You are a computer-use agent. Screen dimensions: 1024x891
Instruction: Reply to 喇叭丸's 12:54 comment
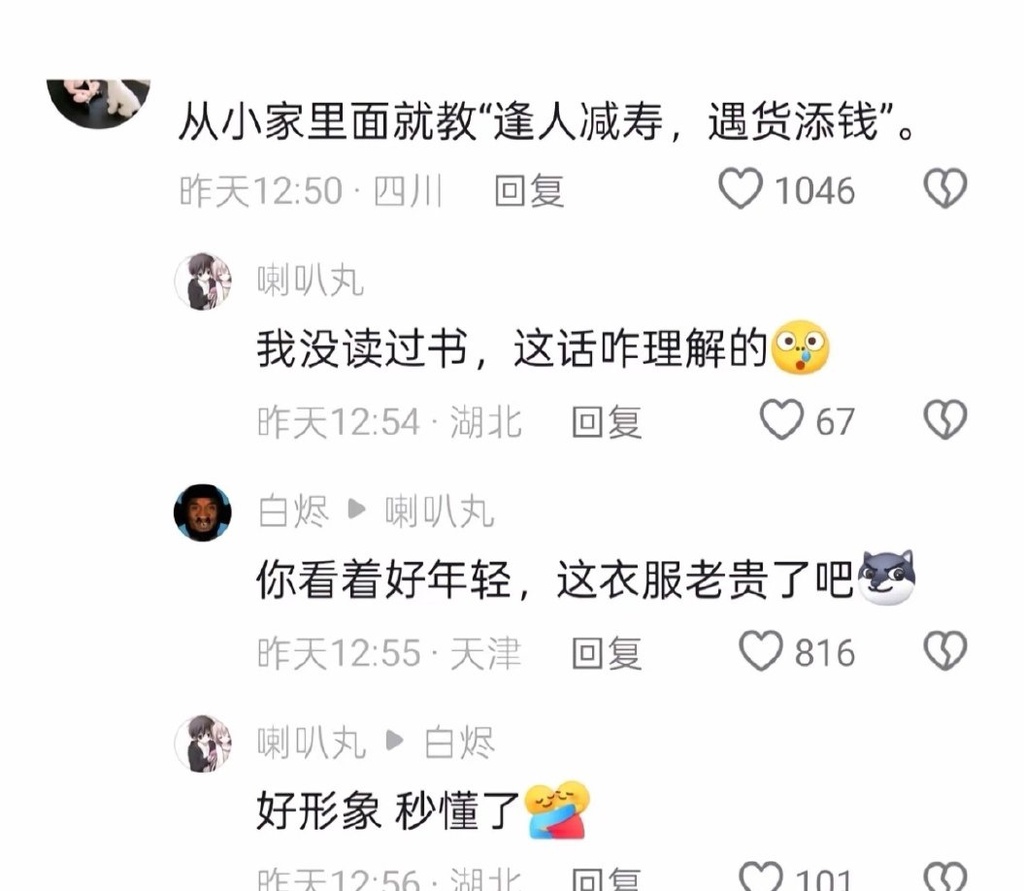tap(607, 422)
